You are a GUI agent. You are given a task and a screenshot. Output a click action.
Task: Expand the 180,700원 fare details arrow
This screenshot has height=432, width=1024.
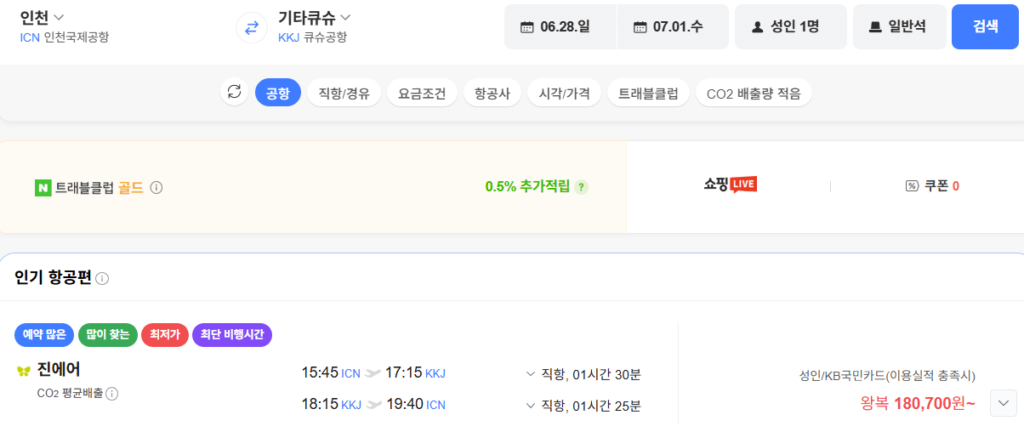[x=1003, y=403]
